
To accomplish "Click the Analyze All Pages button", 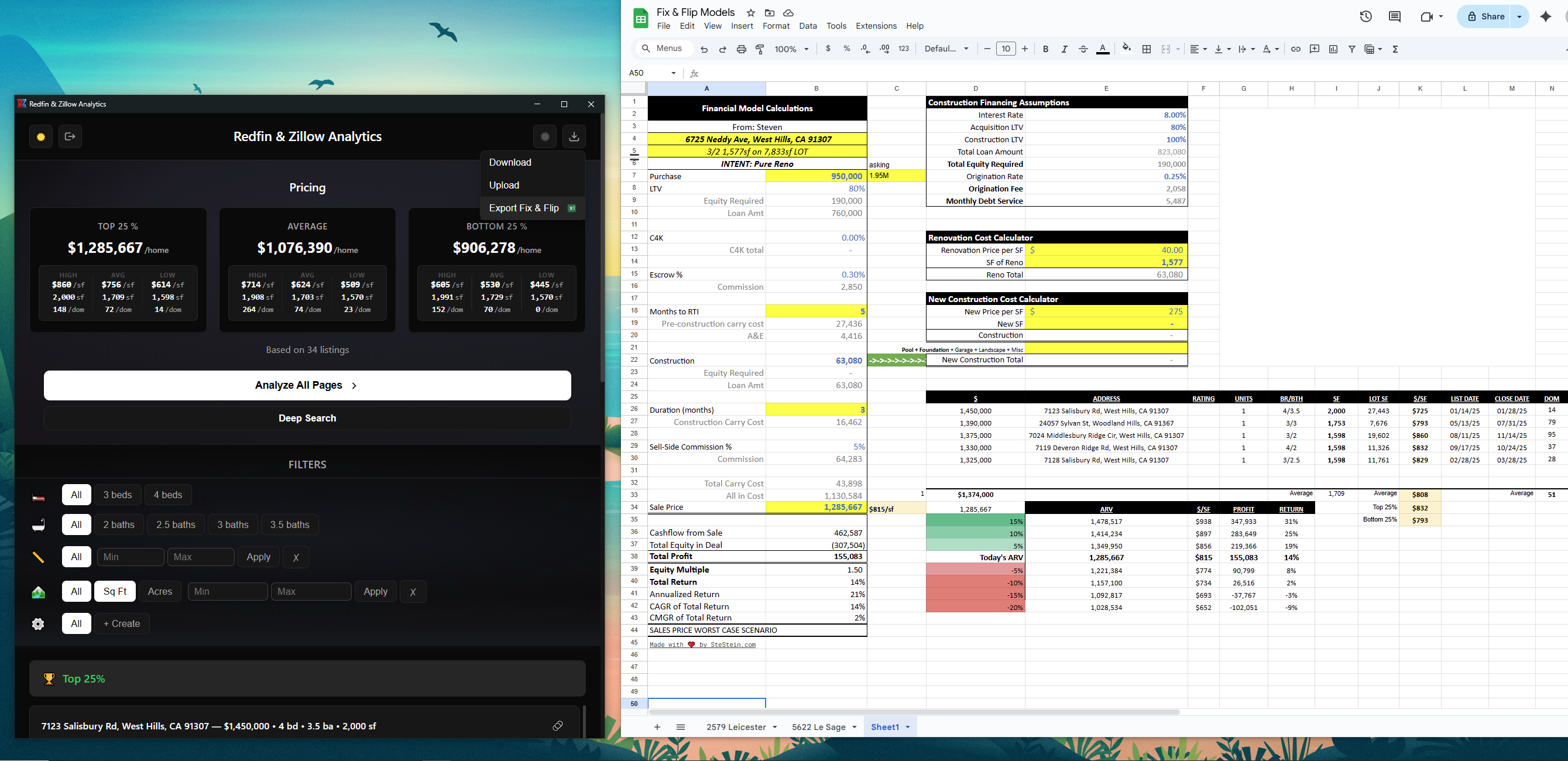I will click(x=307, y=385).
